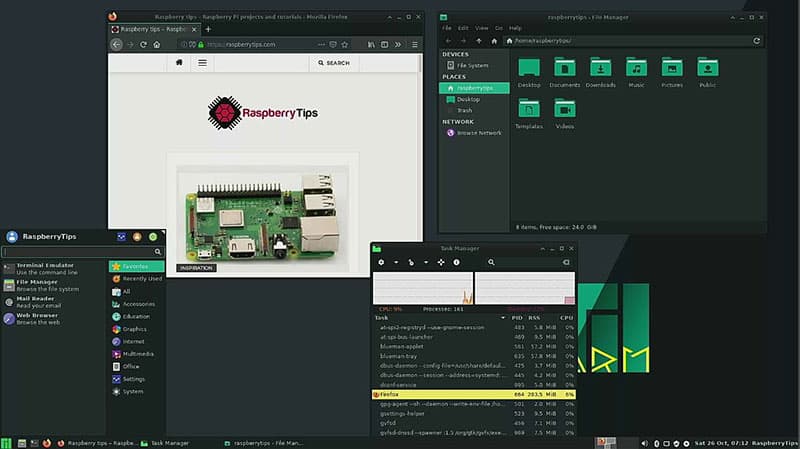
Task: Launch Web Browser from Whisker favorites
Action: (x=54, y=319)
